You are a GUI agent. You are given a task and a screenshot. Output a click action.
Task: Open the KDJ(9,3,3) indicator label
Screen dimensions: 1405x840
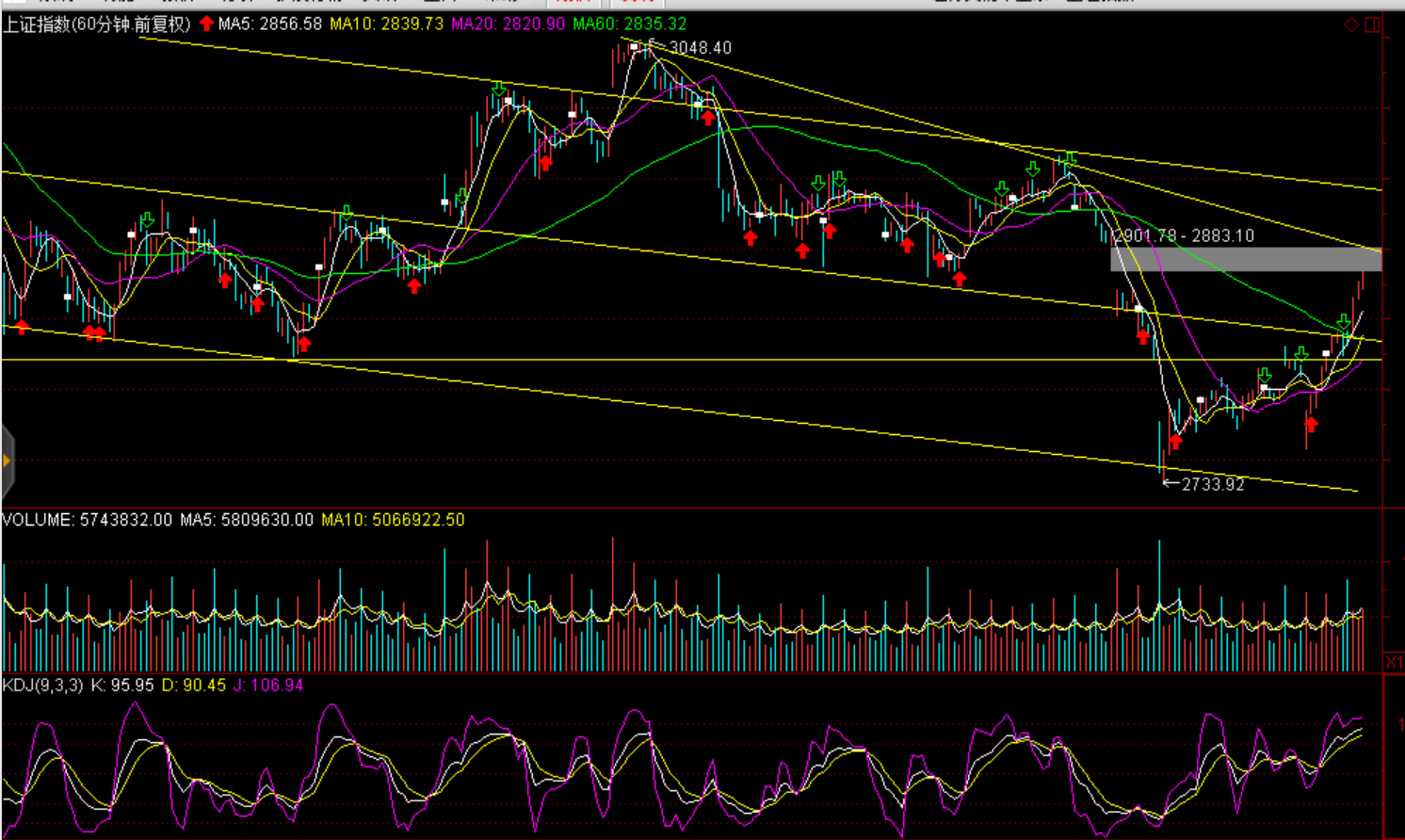42,685
